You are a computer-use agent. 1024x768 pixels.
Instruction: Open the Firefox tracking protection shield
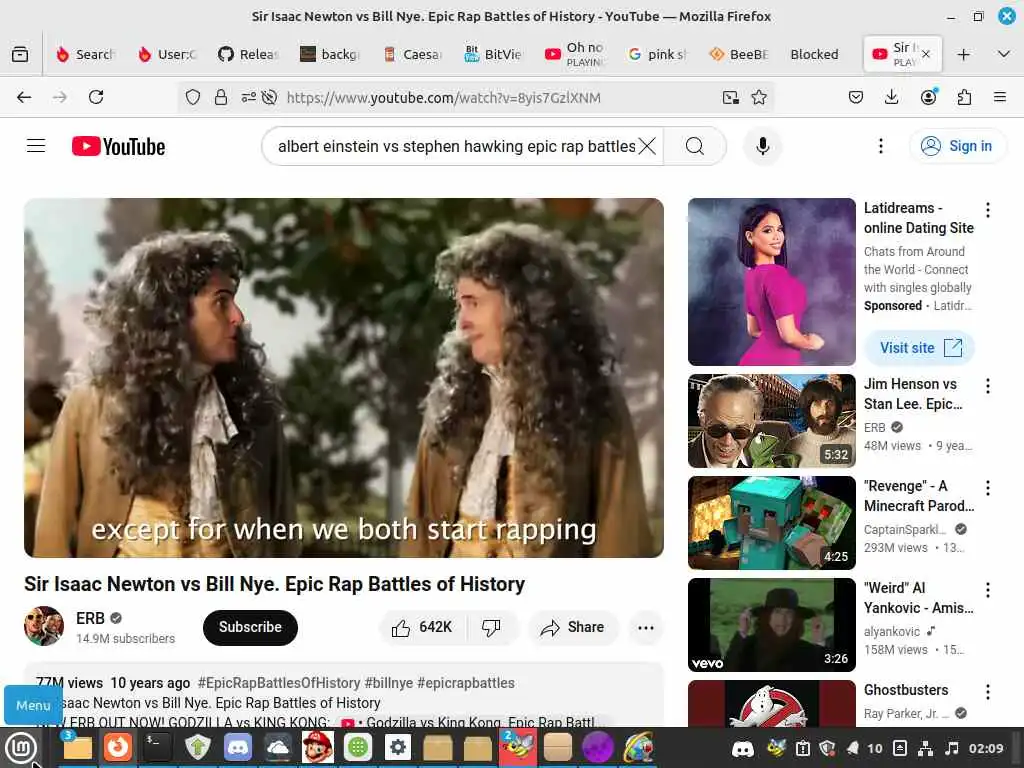pos(193,97)
